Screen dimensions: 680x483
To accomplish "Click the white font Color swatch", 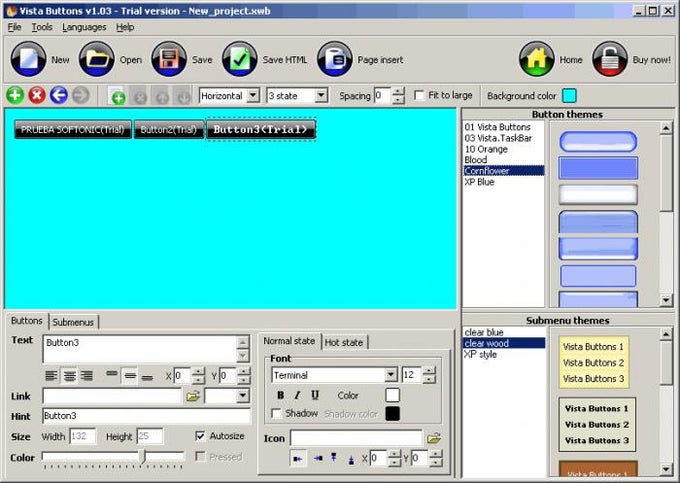I will [x=392, y=395].
